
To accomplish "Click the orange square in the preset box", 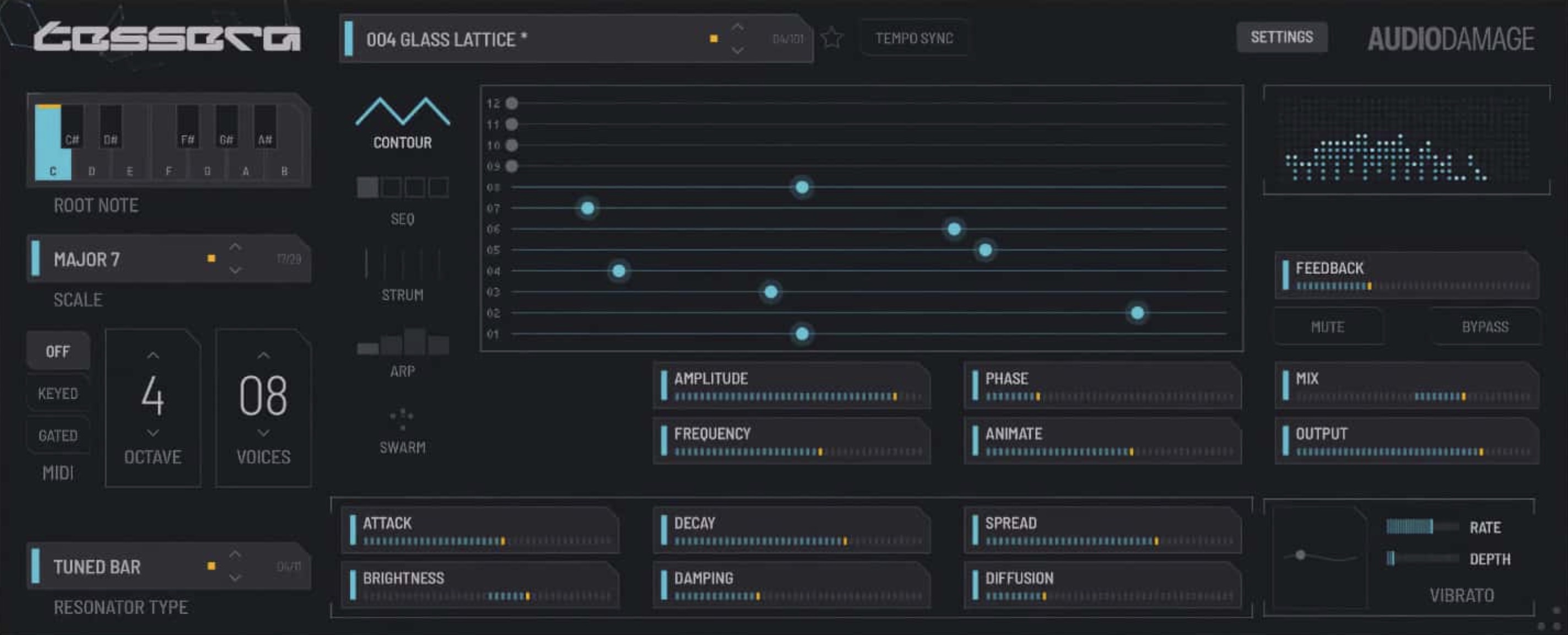I will click(713, 39).
